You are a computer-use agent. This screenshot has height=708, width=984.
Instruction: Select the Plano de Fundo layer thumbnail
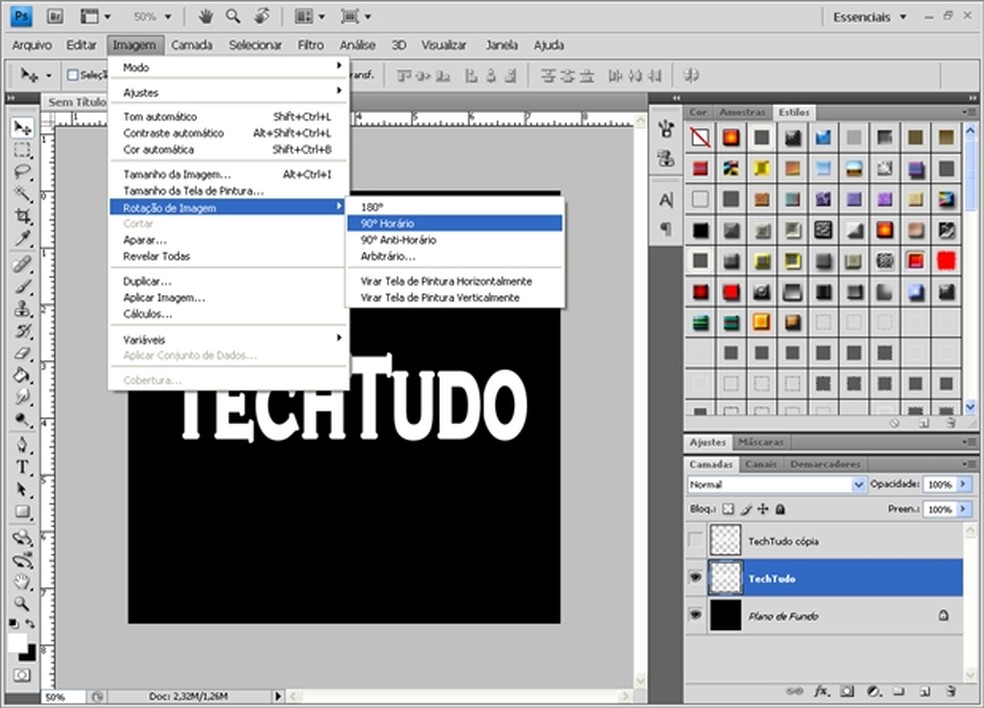coord(725,616)
